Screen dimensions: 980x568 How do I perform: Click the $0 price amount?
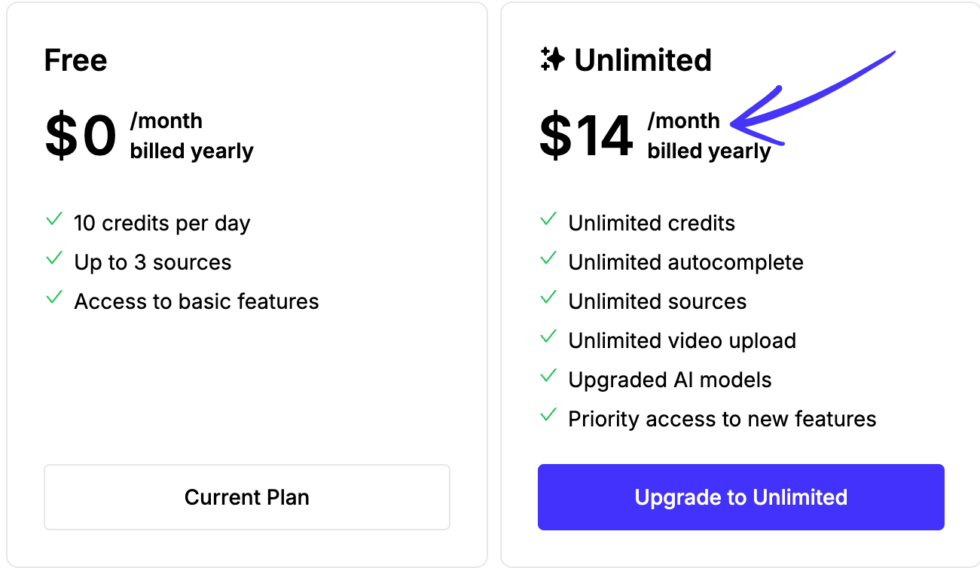click(x=80, y=136)
